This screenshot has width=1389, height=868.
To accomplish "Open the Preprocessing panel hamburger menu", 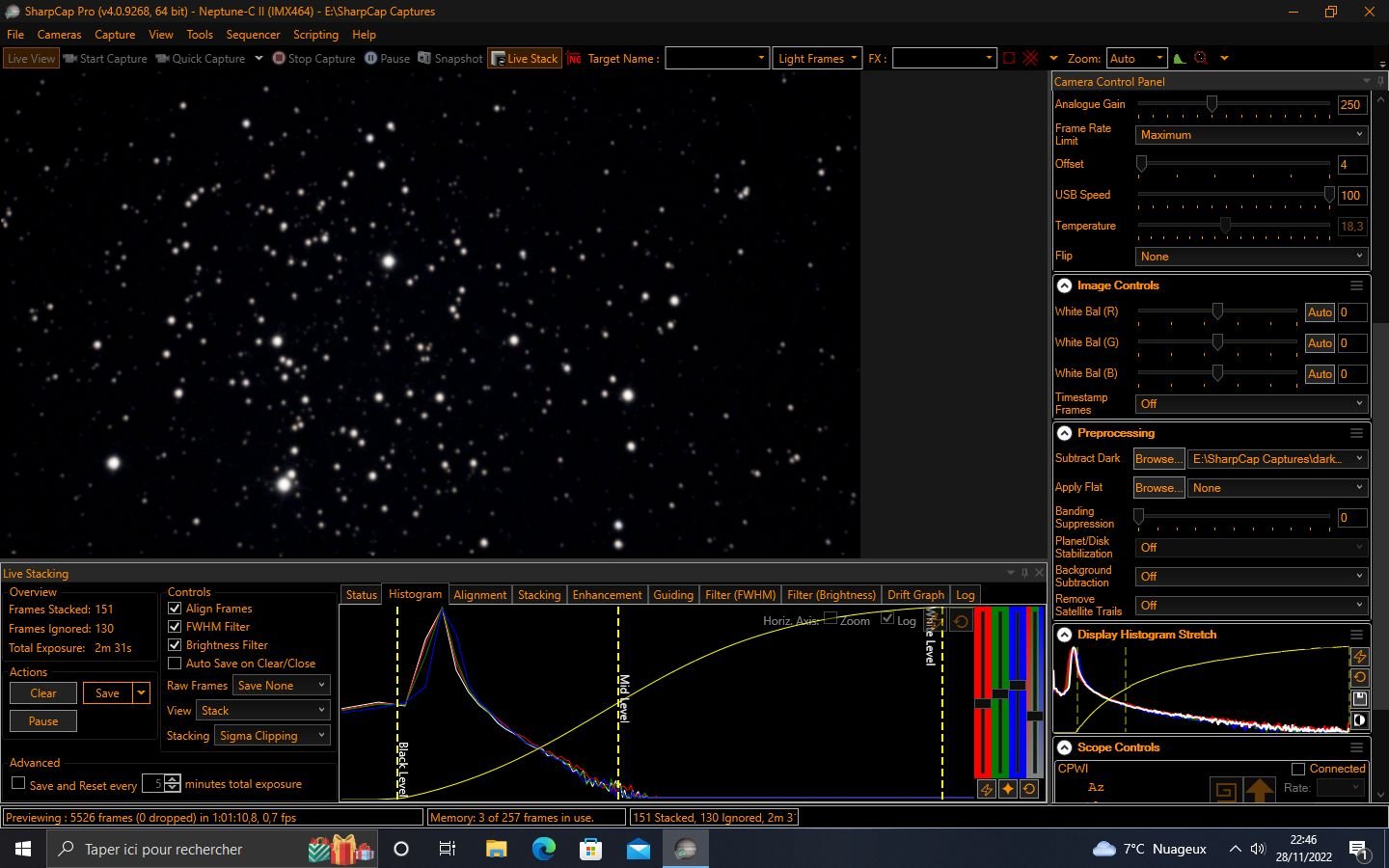I will [x=1356, y=433].
